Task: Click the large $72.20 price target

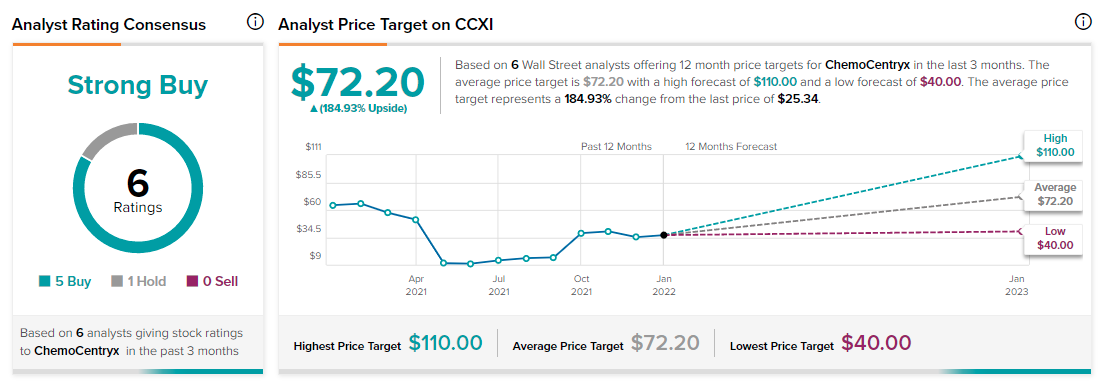Action: pos(358,82)
